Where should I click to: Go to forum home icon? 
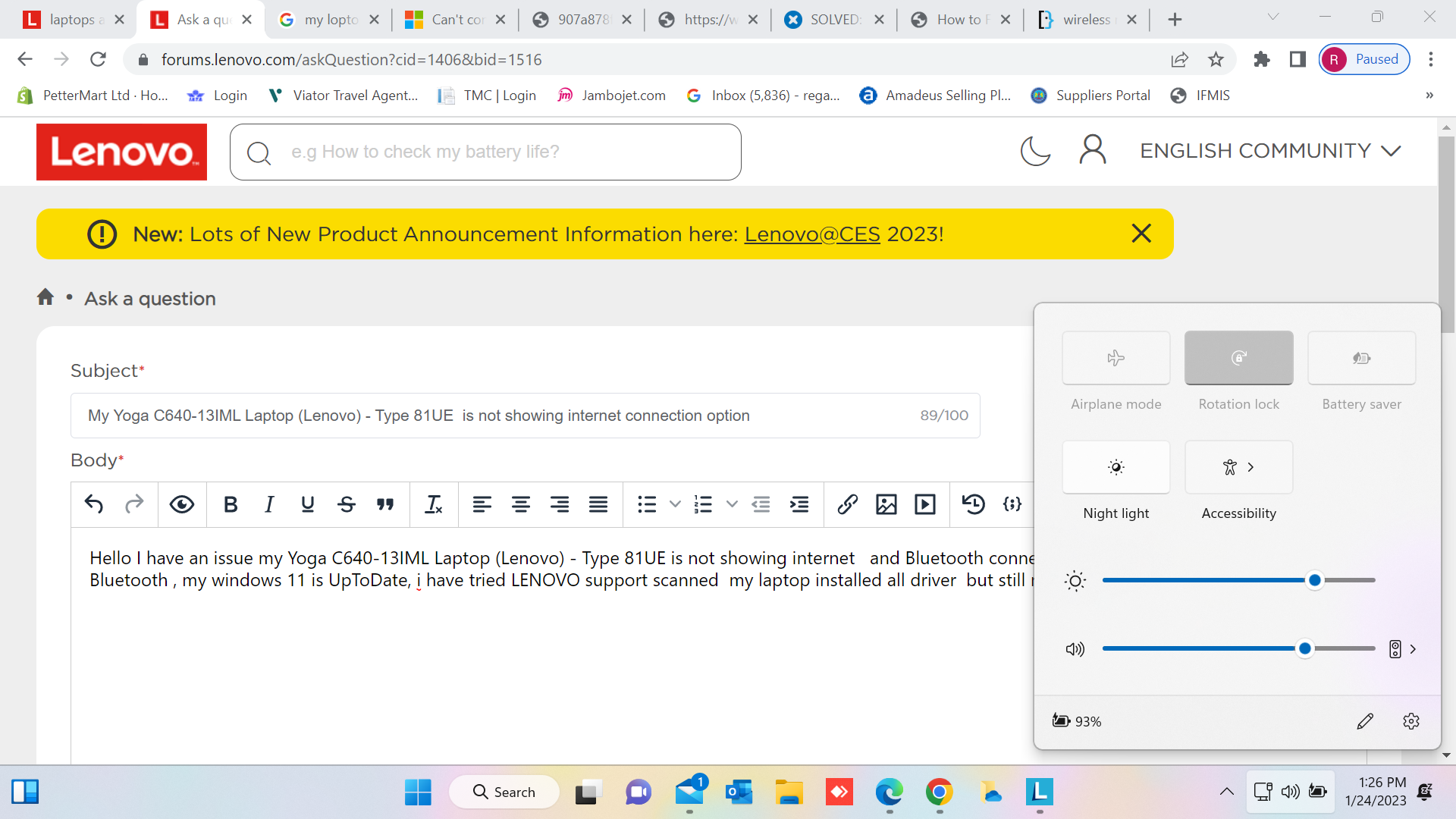[45, 297]
